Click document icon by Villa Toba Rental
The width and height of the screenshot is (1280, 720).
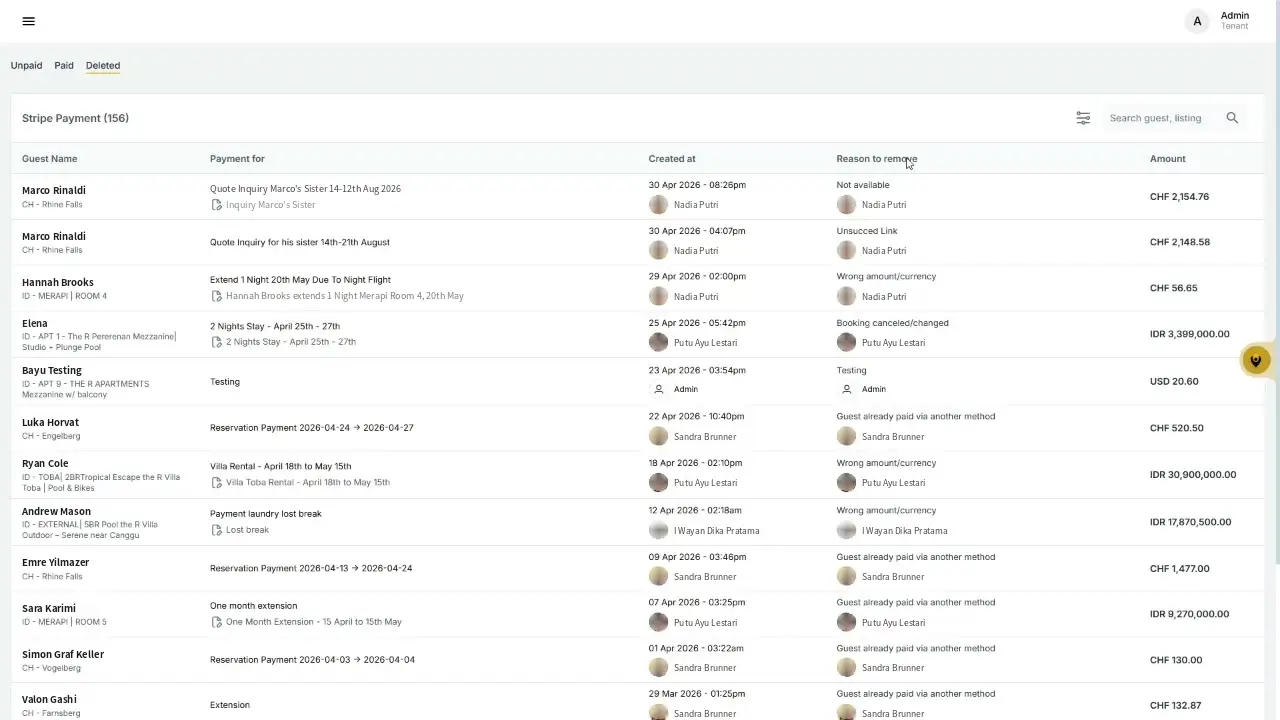[216, 482]
